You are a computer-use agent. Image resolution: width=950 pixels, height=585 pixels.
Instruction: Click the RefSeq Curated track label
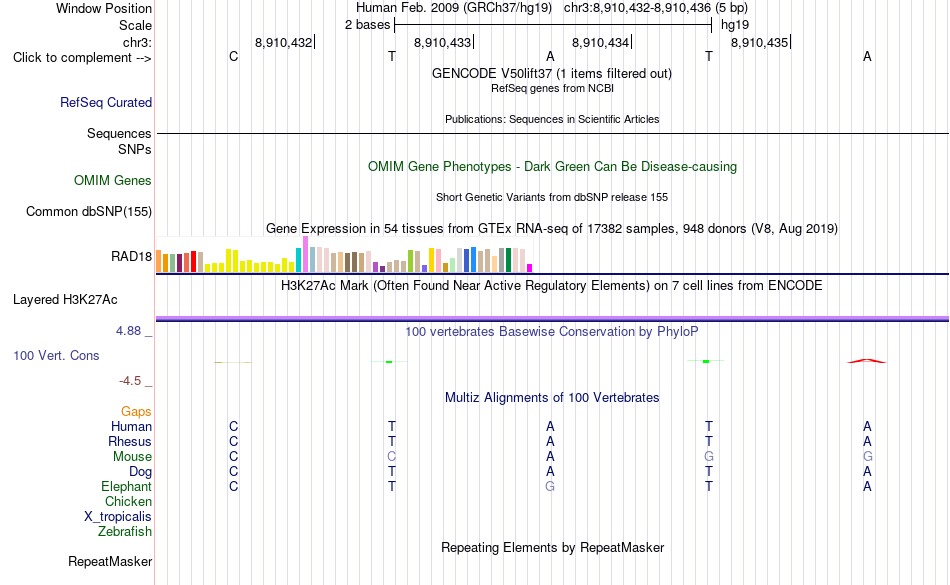[105, 102]
